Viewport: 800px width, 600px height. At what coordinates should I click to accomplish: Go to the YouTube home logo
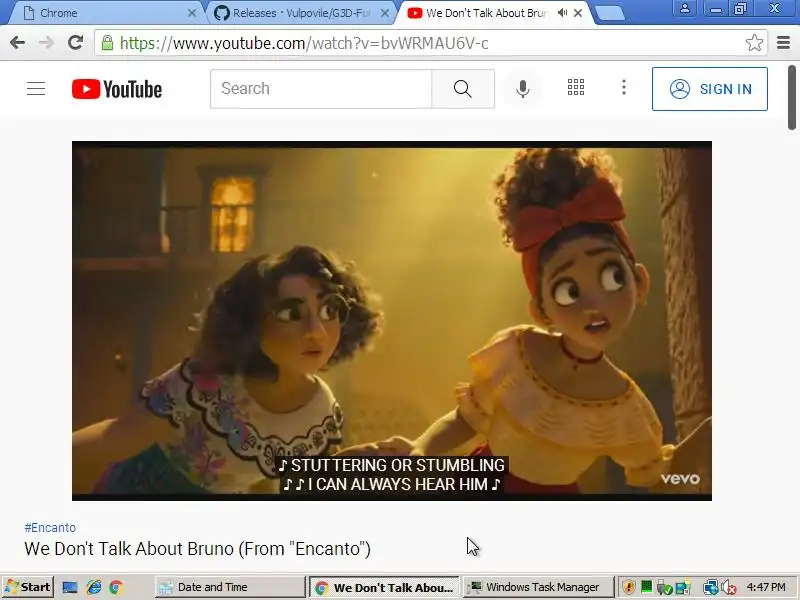point(117,89)
